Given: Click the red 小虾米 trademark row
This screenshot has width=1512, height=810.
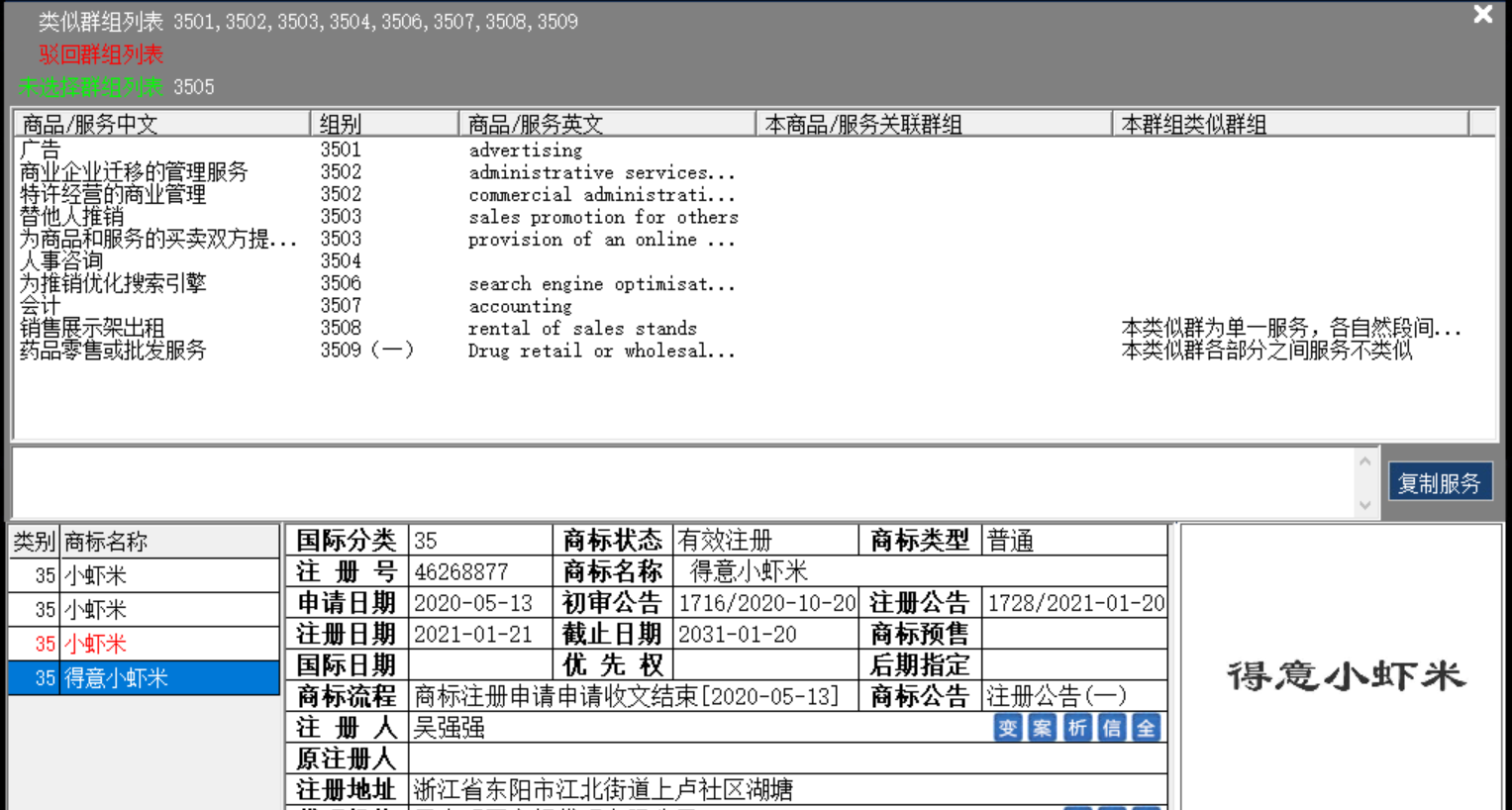Looking at the screenshot, I should 144,644.
